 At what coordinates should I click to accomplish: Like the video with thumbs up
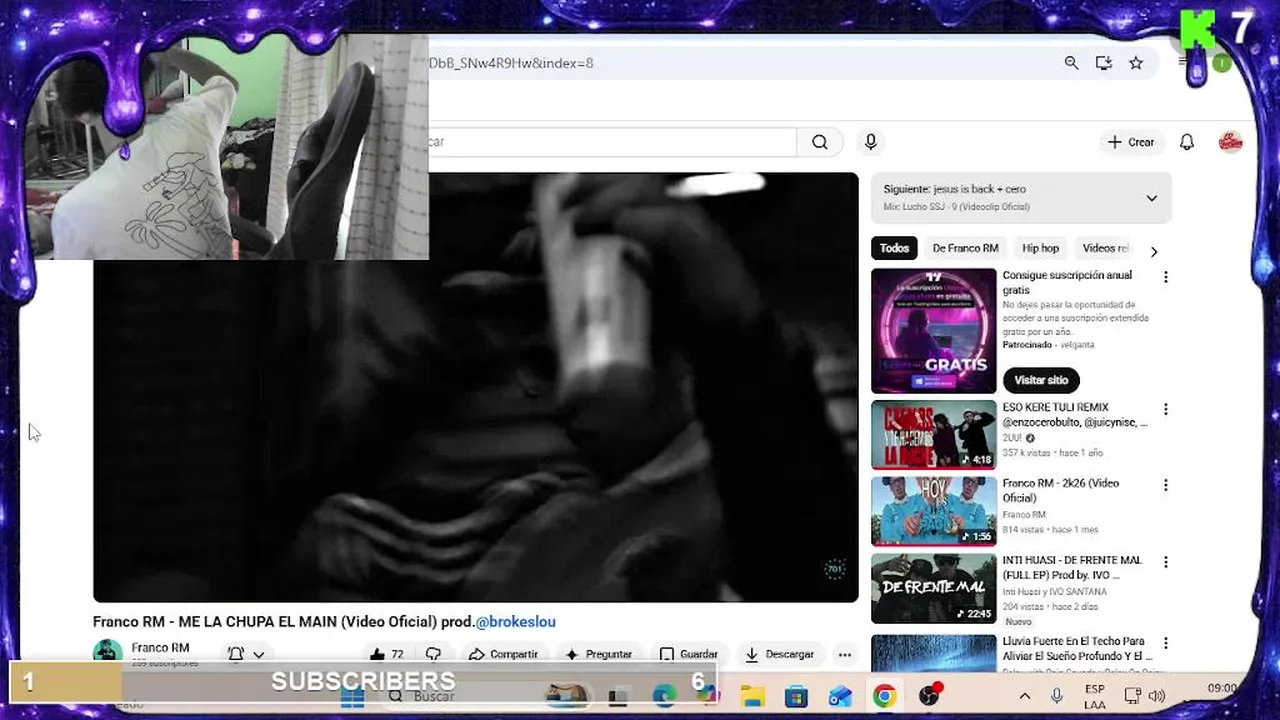(386, 654)
